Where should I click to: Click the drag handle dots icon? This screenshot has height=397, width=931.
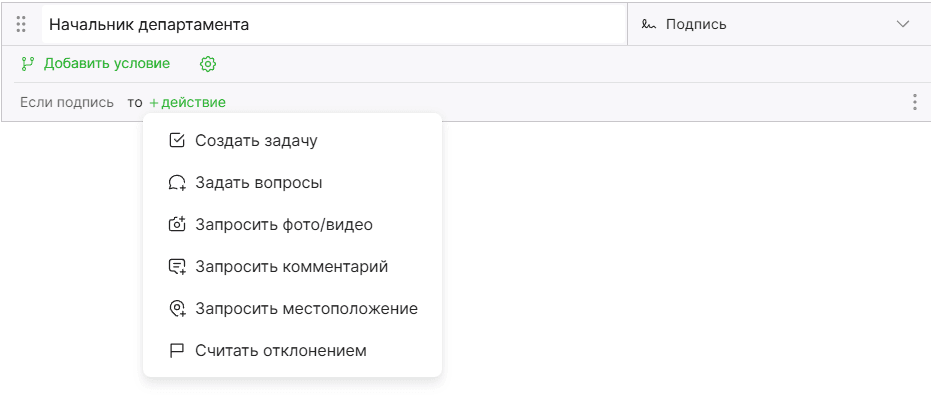pos(21,24)
